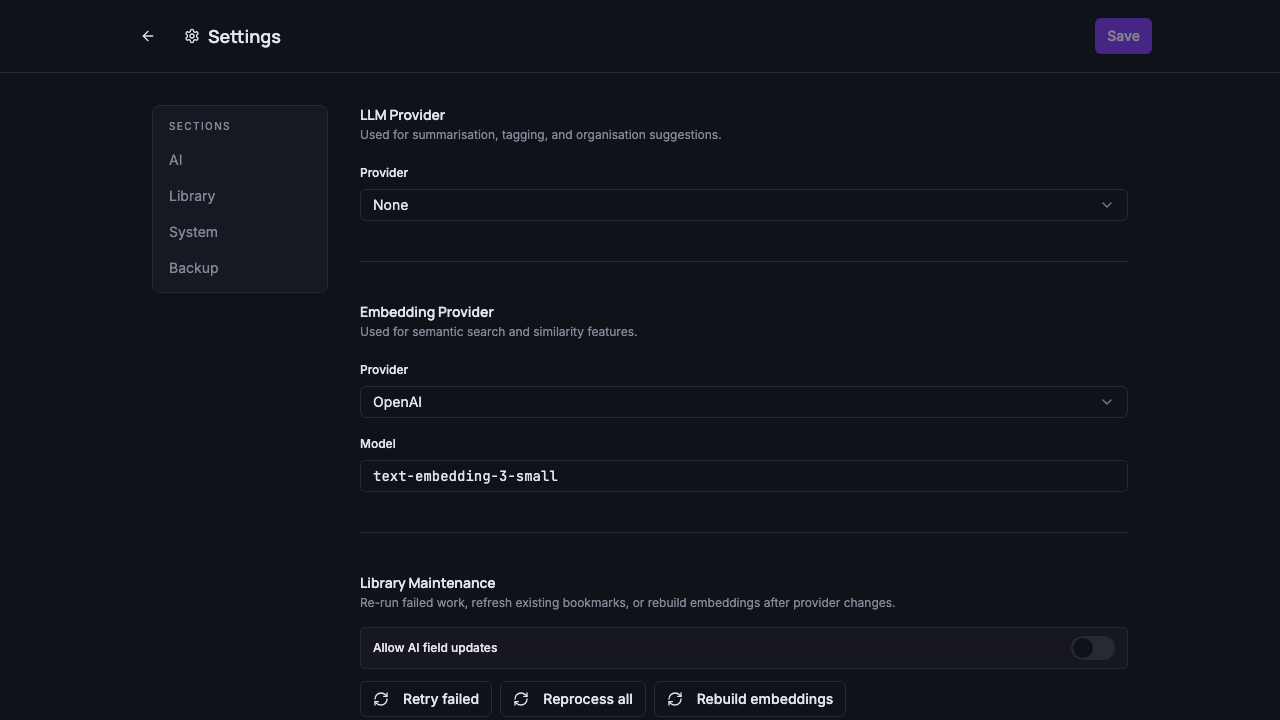Click the refresh icon on Reprocess all
The height and width of the screenshot is (720, 1280).
tap(521, 699)
